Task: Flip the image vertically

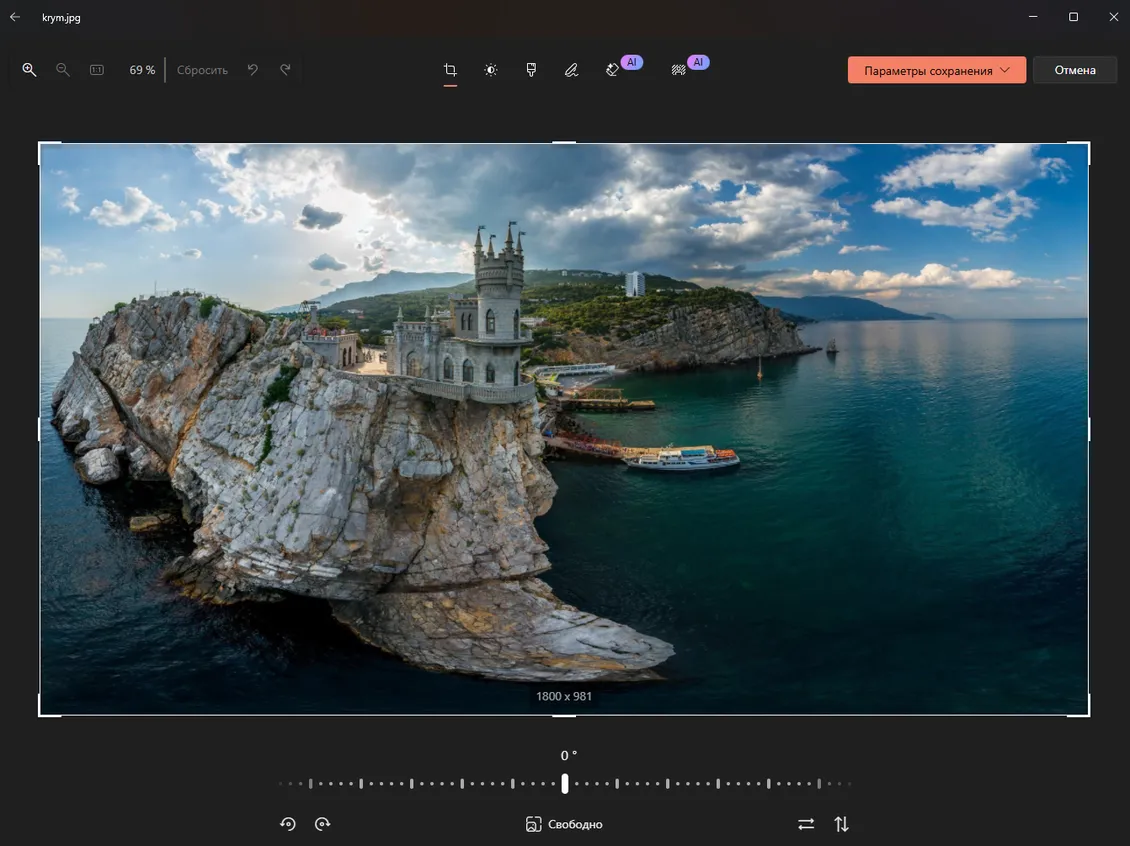Action: tap(841, 823)
